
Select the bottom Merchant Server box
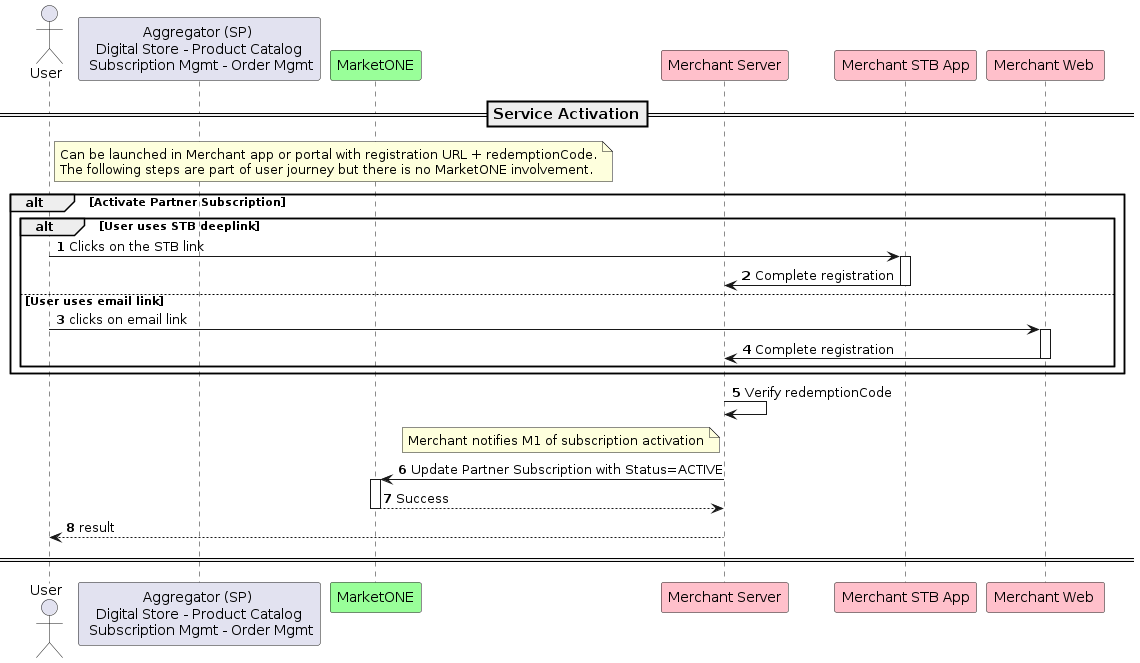pyautogui.click(x=724, y=597)
